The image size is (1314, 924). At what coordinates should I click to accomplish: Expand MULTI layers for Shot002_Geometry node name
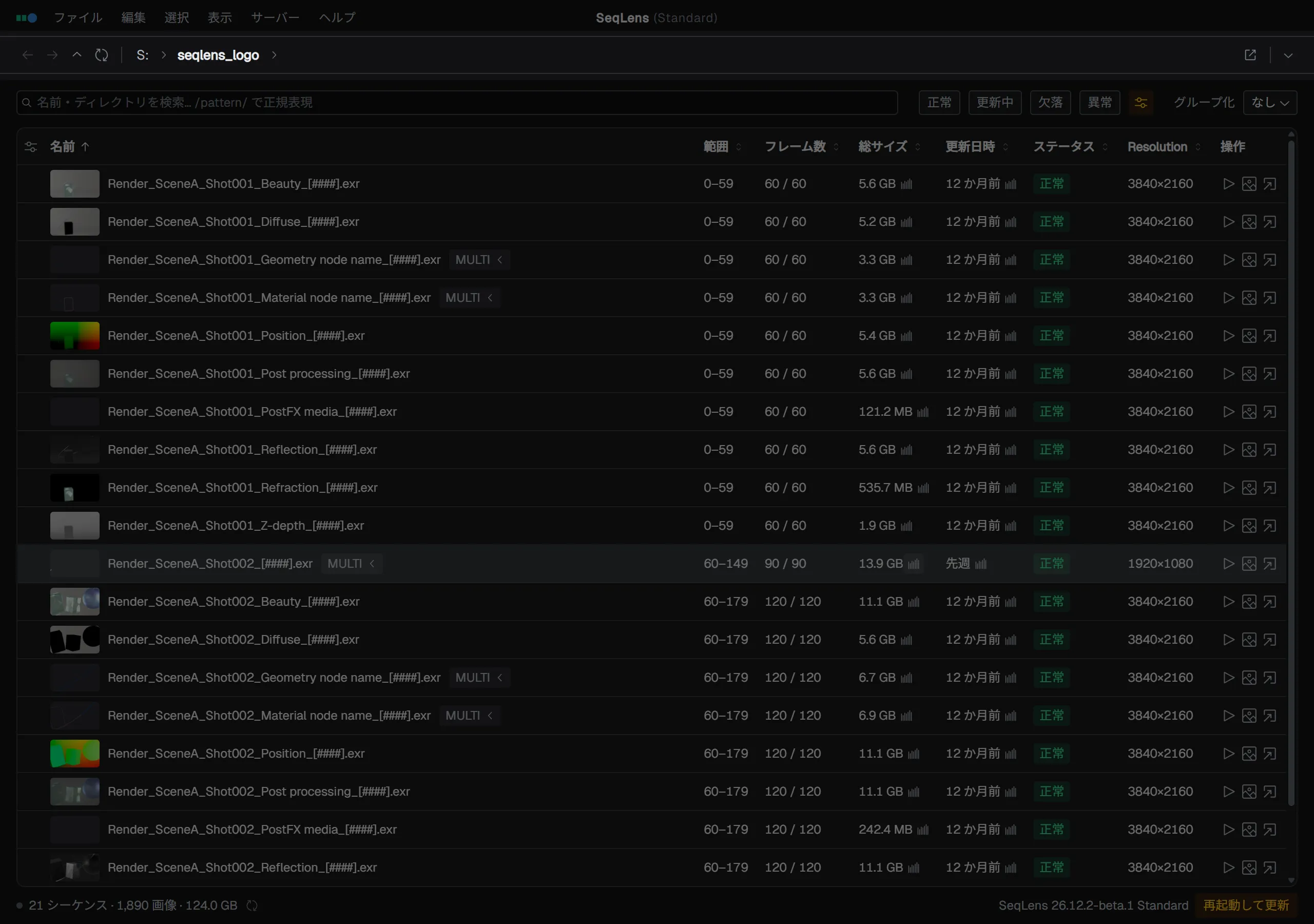coord(479,678)
